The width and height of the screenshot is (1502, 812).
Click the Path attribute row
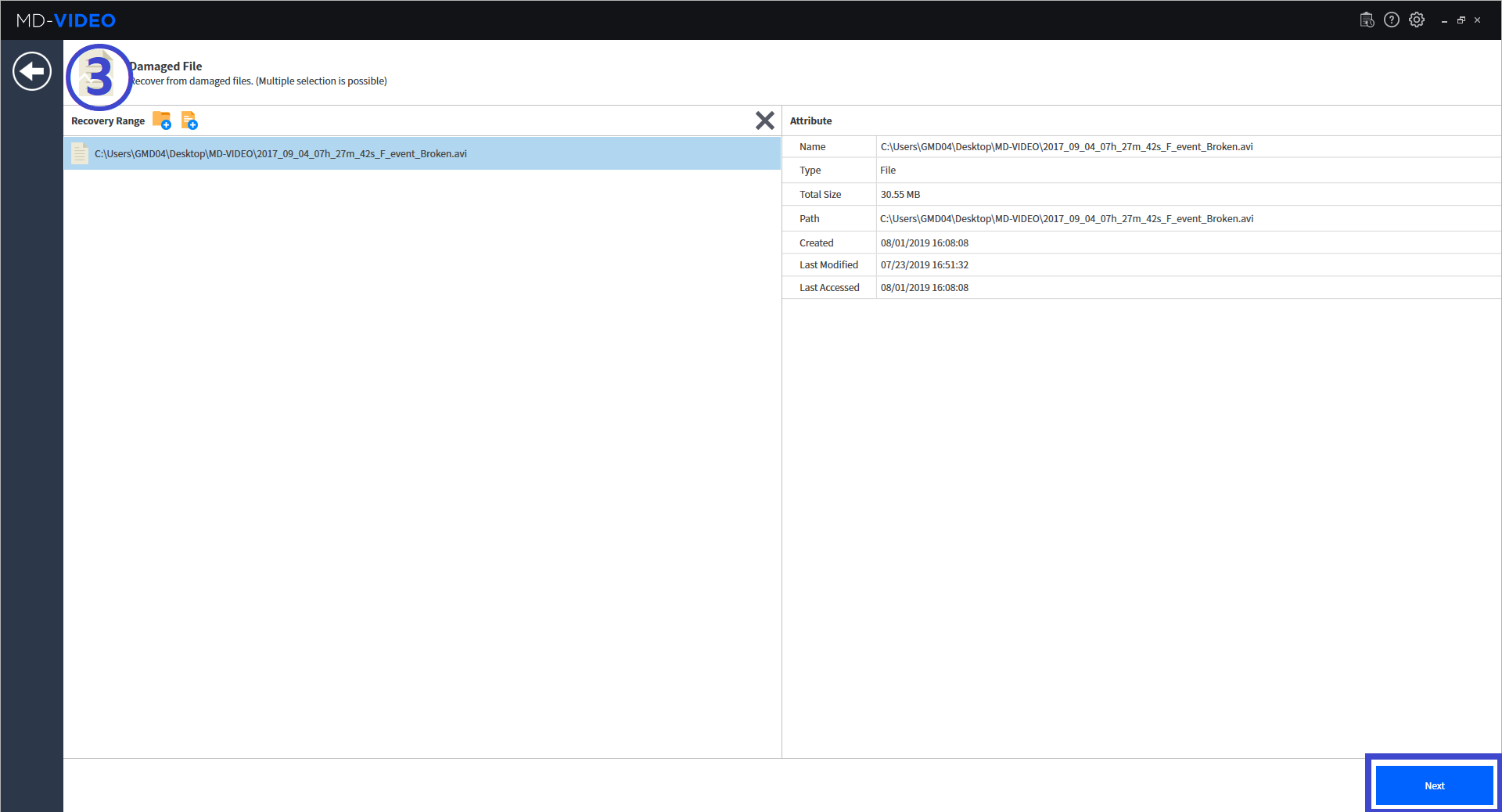click(809, 218)
